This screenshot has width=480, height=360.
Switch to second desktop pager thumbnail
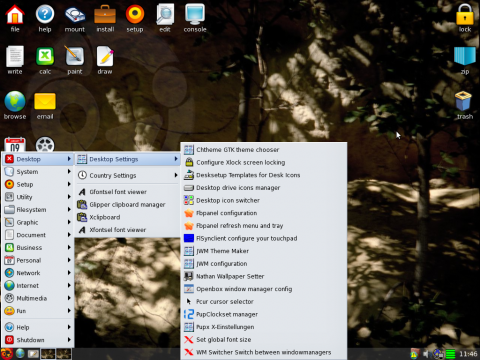point(64,354)
